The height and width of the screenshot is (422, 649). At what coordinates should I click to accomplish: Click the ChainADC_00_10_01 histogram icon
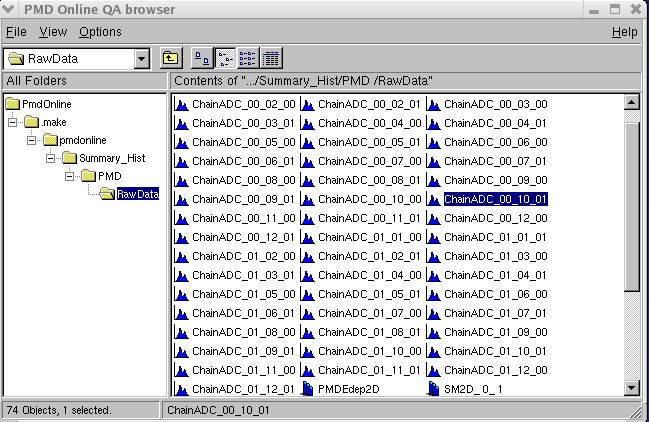pyautogui.click(x=433, y=200)
